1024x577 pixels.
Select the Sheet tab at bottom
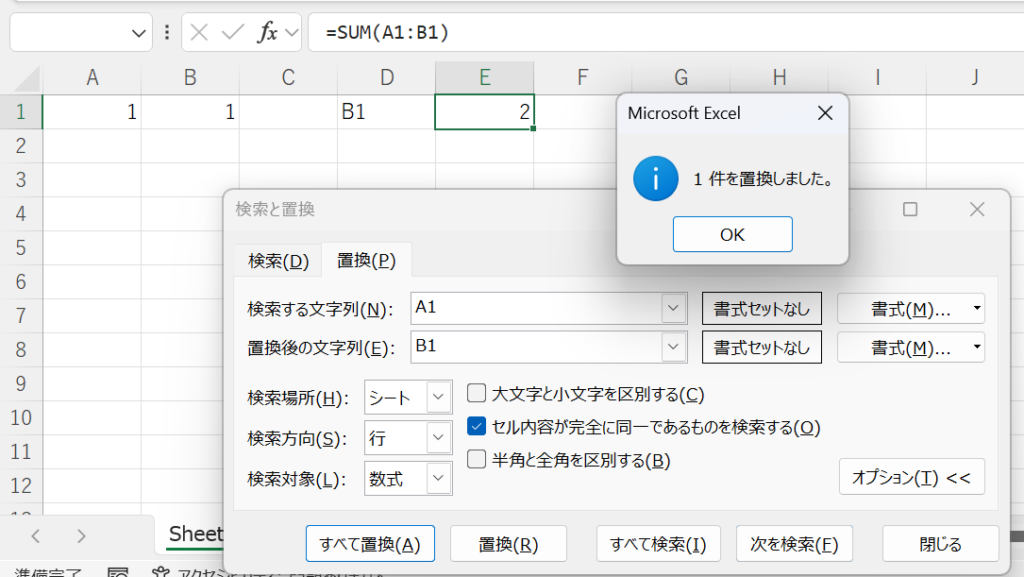195,534
